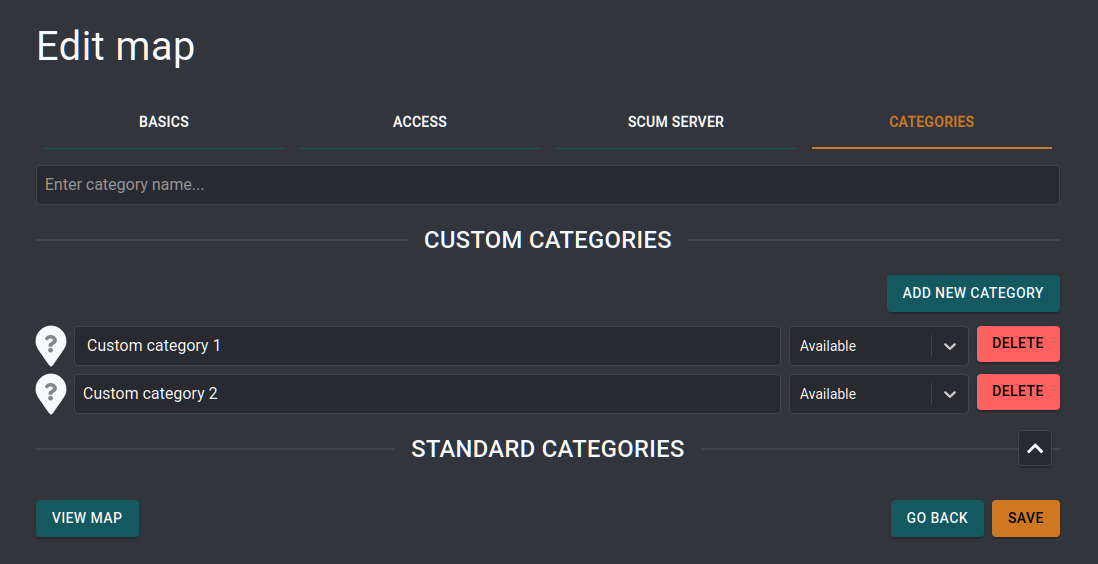Open the Access tab

click(x=420, y=122)
